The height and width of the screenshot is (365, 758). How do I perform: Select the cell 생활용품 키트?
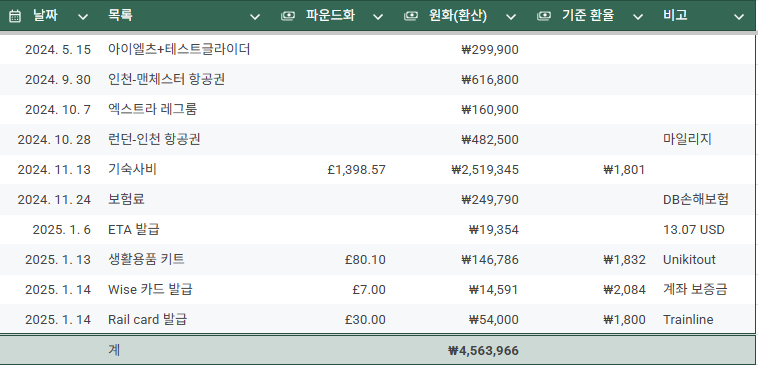pyautogui.click(x=146, y=259)
